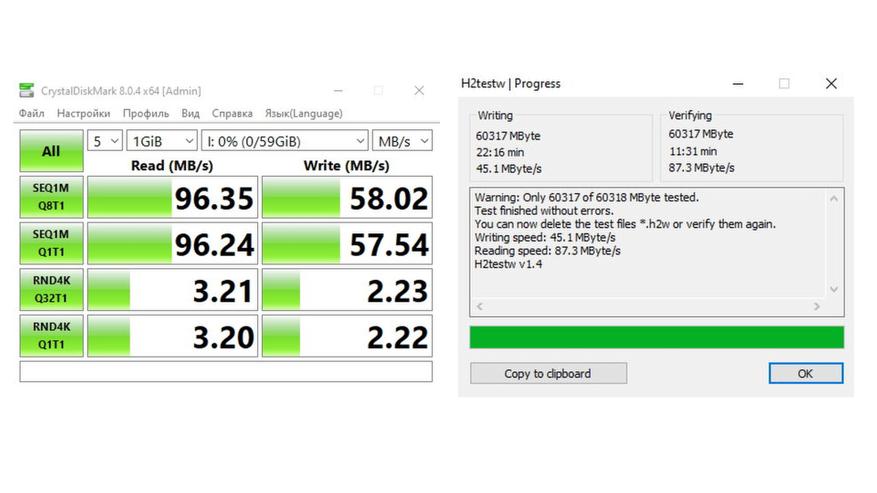
Task: Click the 87.3 MByte/s value in Verifying group
Action: pos(701,167)
